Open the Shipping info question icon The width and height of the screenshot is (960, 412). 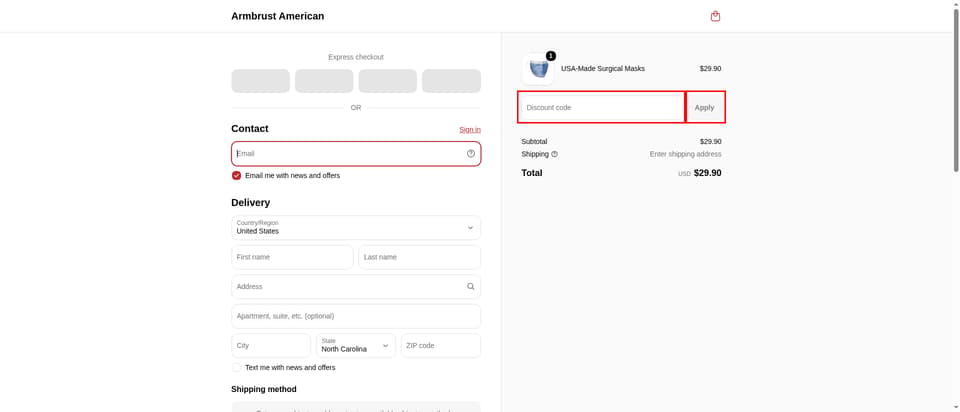coord(555,154)
